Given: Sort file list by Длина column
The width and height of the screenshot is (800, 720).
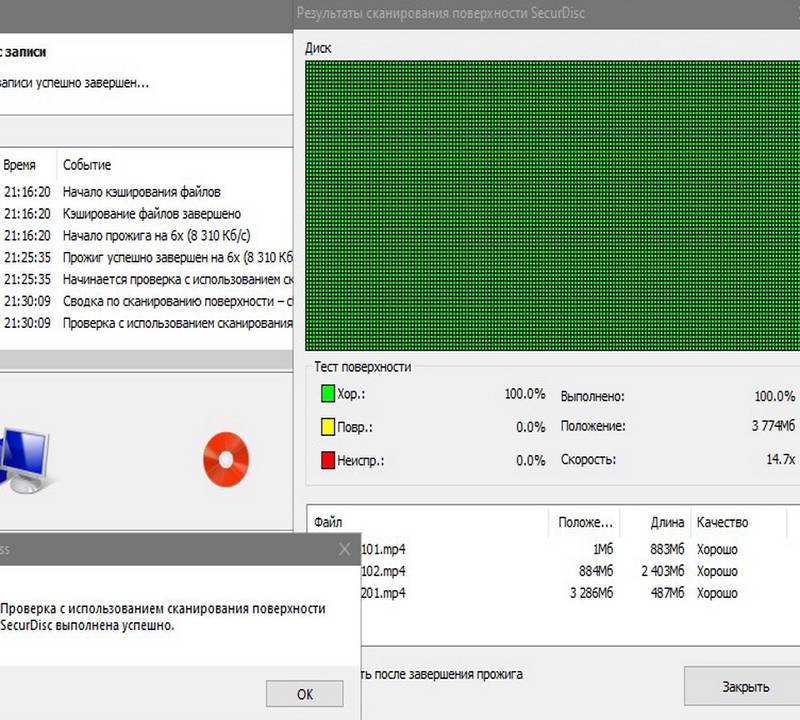Looking at the screenshot, I should [655, 522].
